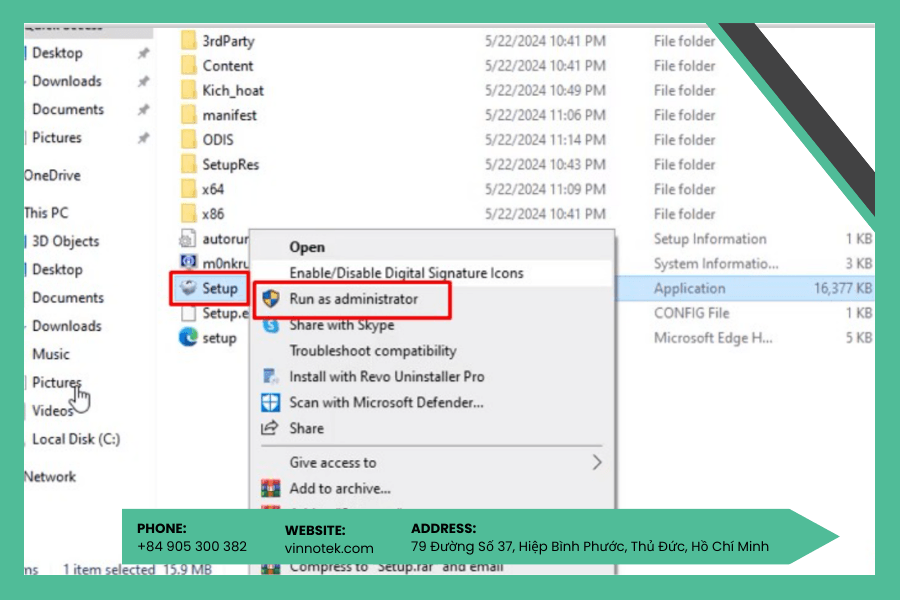This screenshot has height=600, width=900.
Task: Select OneDrive in the navigation pane
Action: click(x=52, y=175)
